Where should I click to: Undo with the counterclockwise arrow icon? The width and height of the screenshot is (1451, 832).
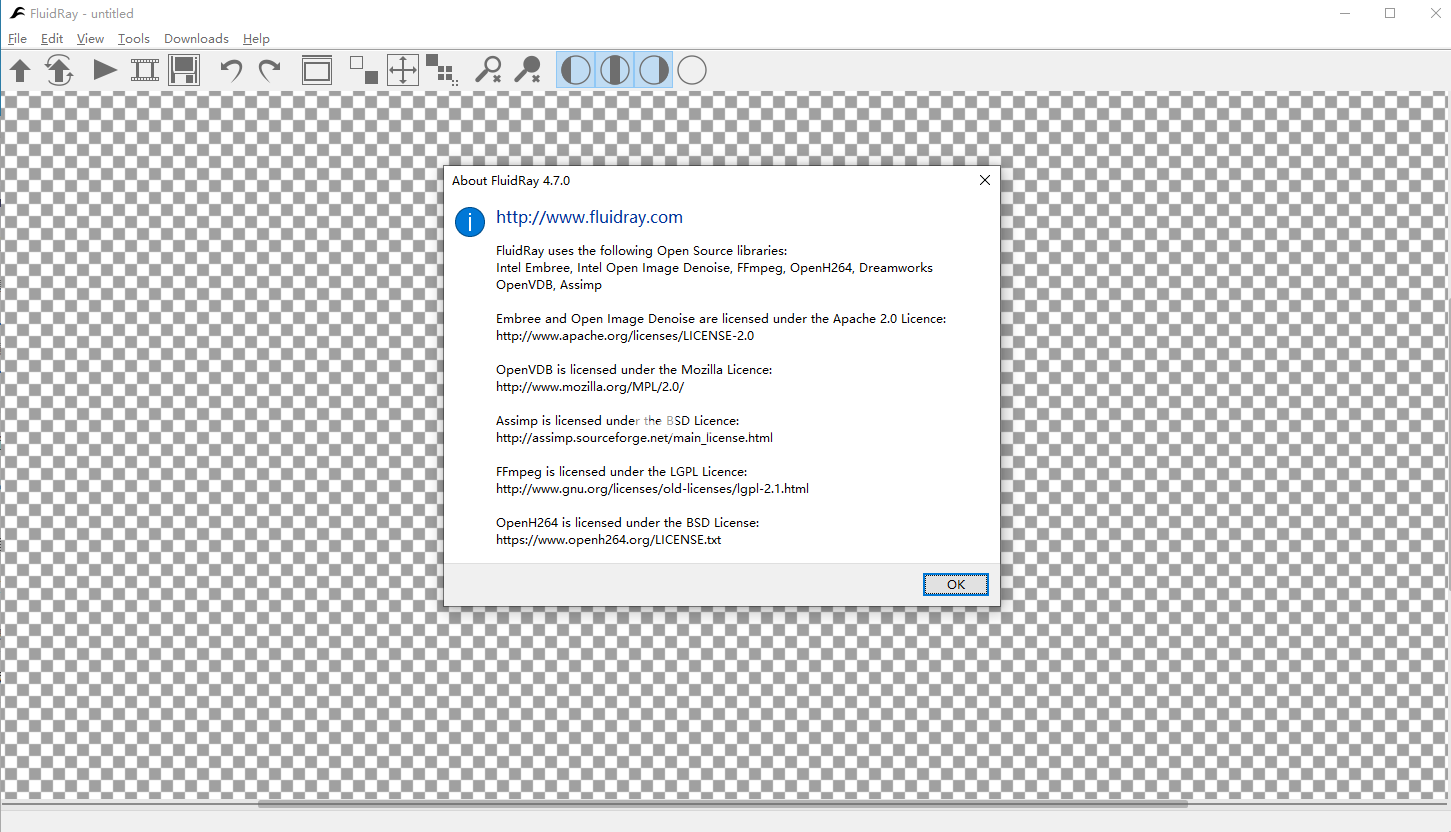[x=231, y=70]
